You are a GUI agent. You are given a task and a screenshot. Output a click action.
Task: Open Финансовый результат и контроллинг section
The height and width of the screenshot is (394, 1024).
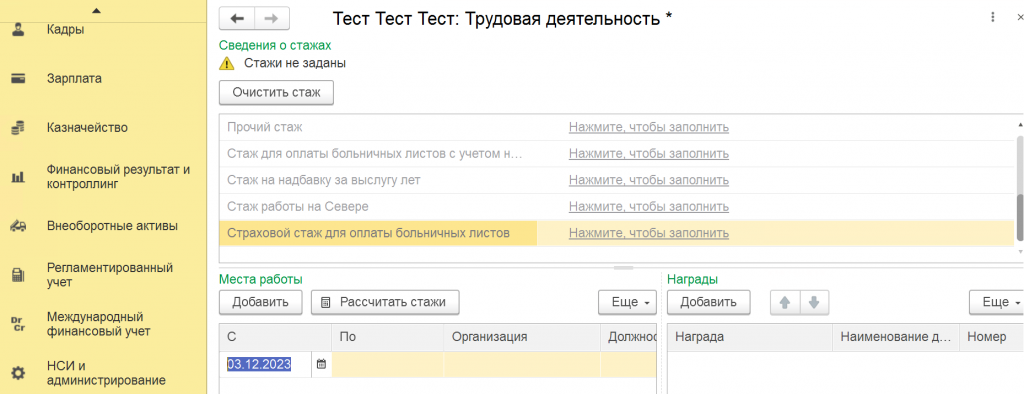click(118, 177)
